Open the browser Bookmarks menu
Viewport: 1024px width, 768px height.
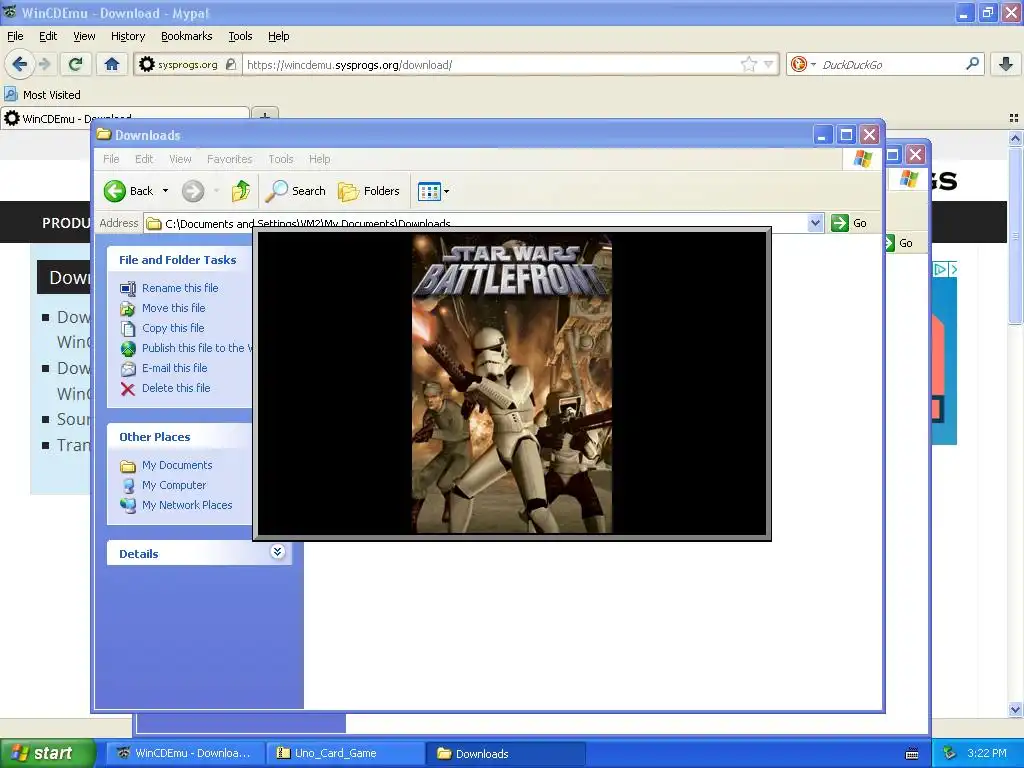pyautogui.click(x=186, y=36)
